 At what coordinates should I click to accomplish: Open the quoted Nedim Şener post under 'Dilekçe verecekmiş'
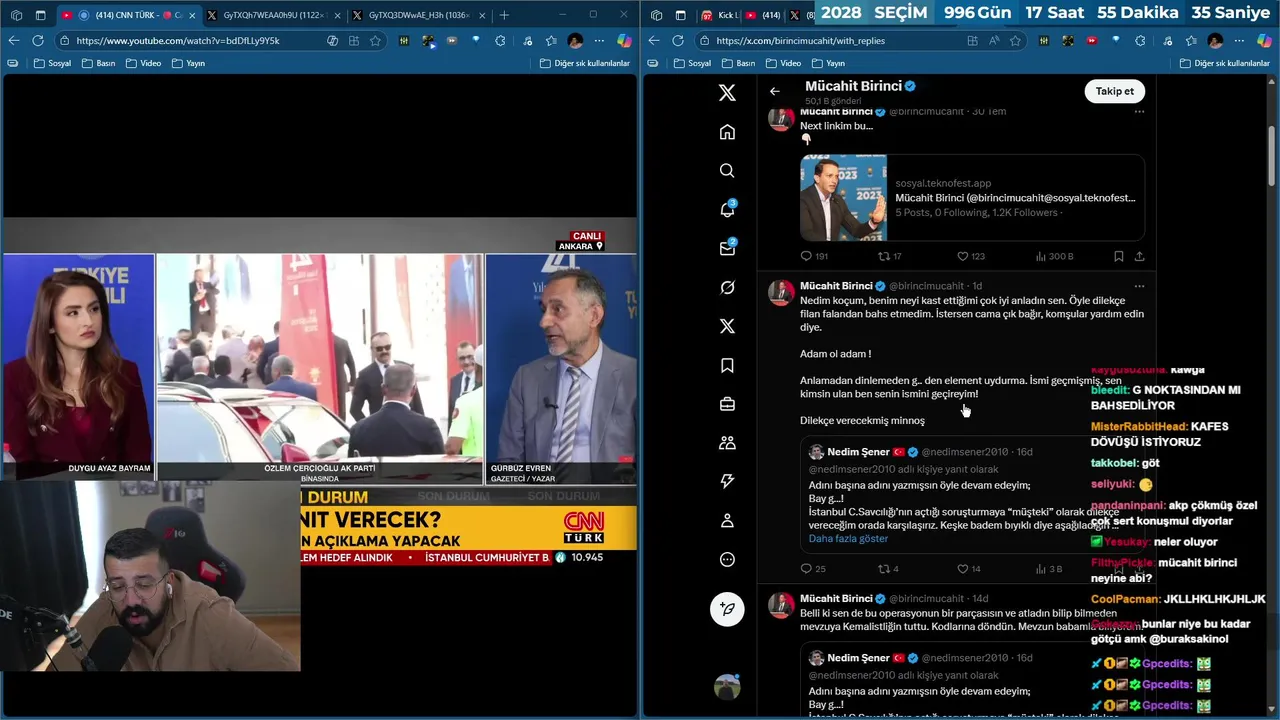tap(971, 495)
